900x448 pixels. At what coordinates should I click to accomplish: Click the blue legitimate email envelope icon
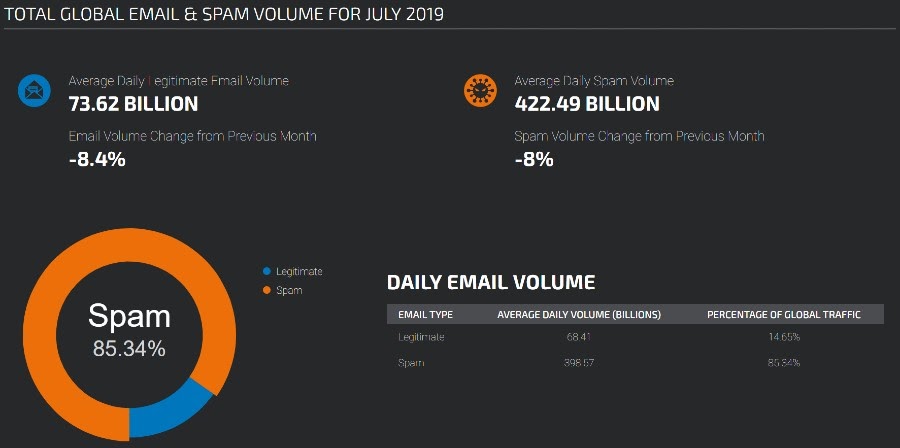(35, 91)
